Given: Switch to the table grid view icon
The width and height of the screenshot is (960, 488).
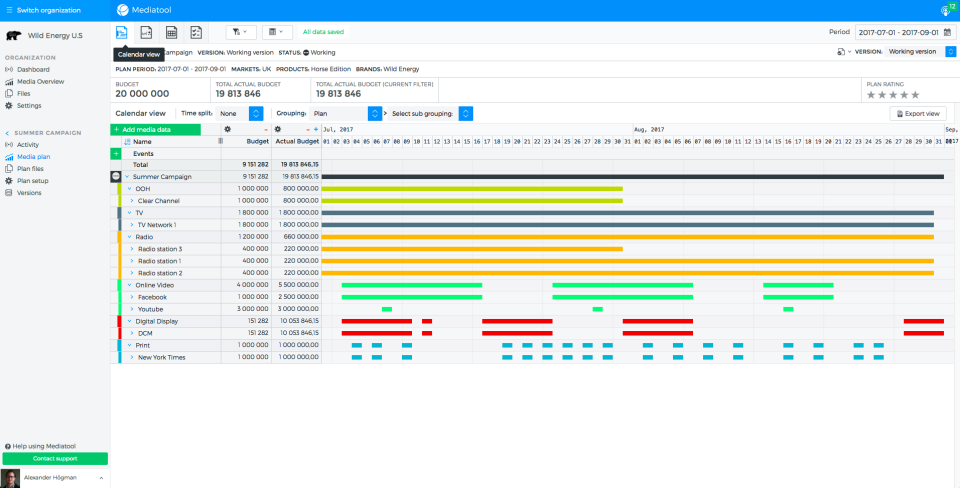Looking at the screenshot, I should [172, 32].
